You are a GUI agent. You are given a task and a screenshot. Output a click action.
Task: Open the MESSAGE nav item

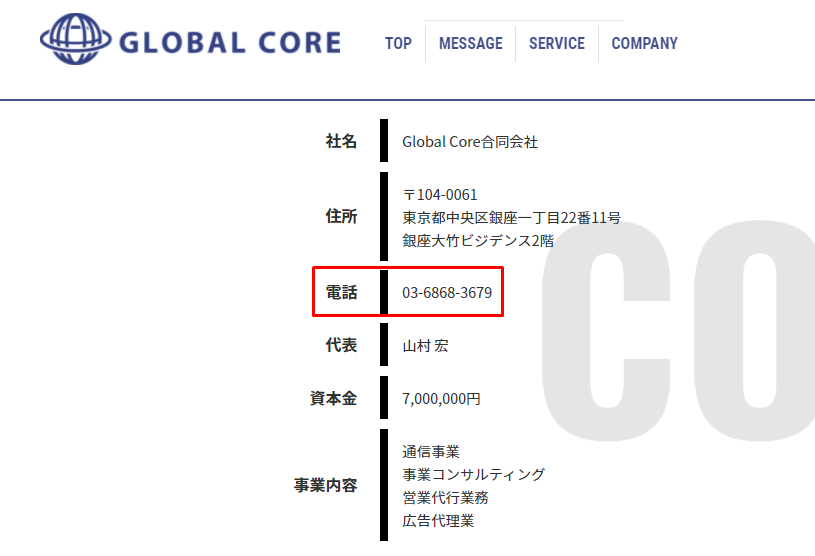(x=470, y=44)
